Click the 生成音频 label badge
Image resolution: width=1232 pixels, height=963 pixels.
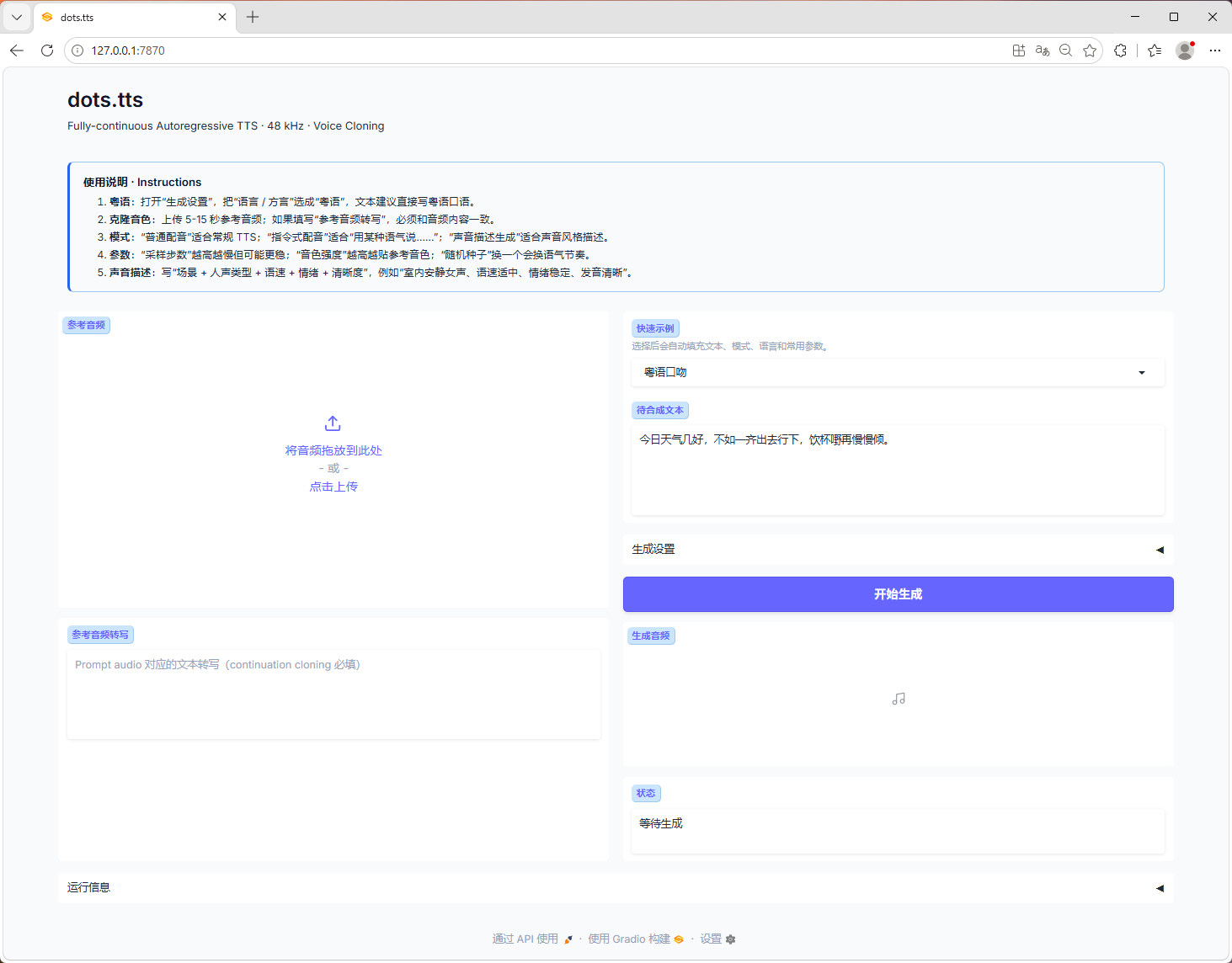pyautogui.click(x=651, y=636)
